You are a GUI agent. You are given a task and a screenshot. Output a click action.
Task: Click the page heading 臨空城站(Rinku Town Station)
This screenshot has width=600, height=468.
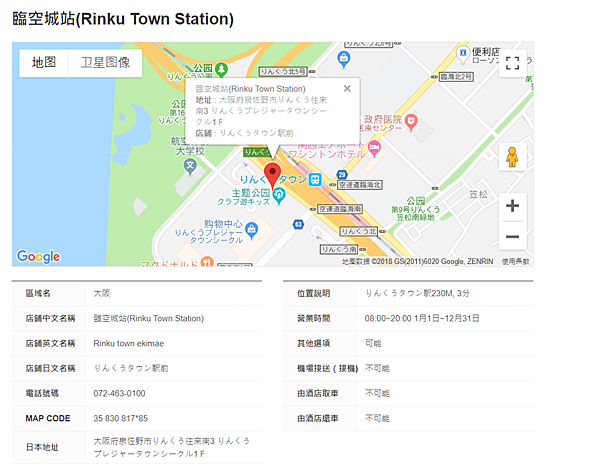point(123,19)
